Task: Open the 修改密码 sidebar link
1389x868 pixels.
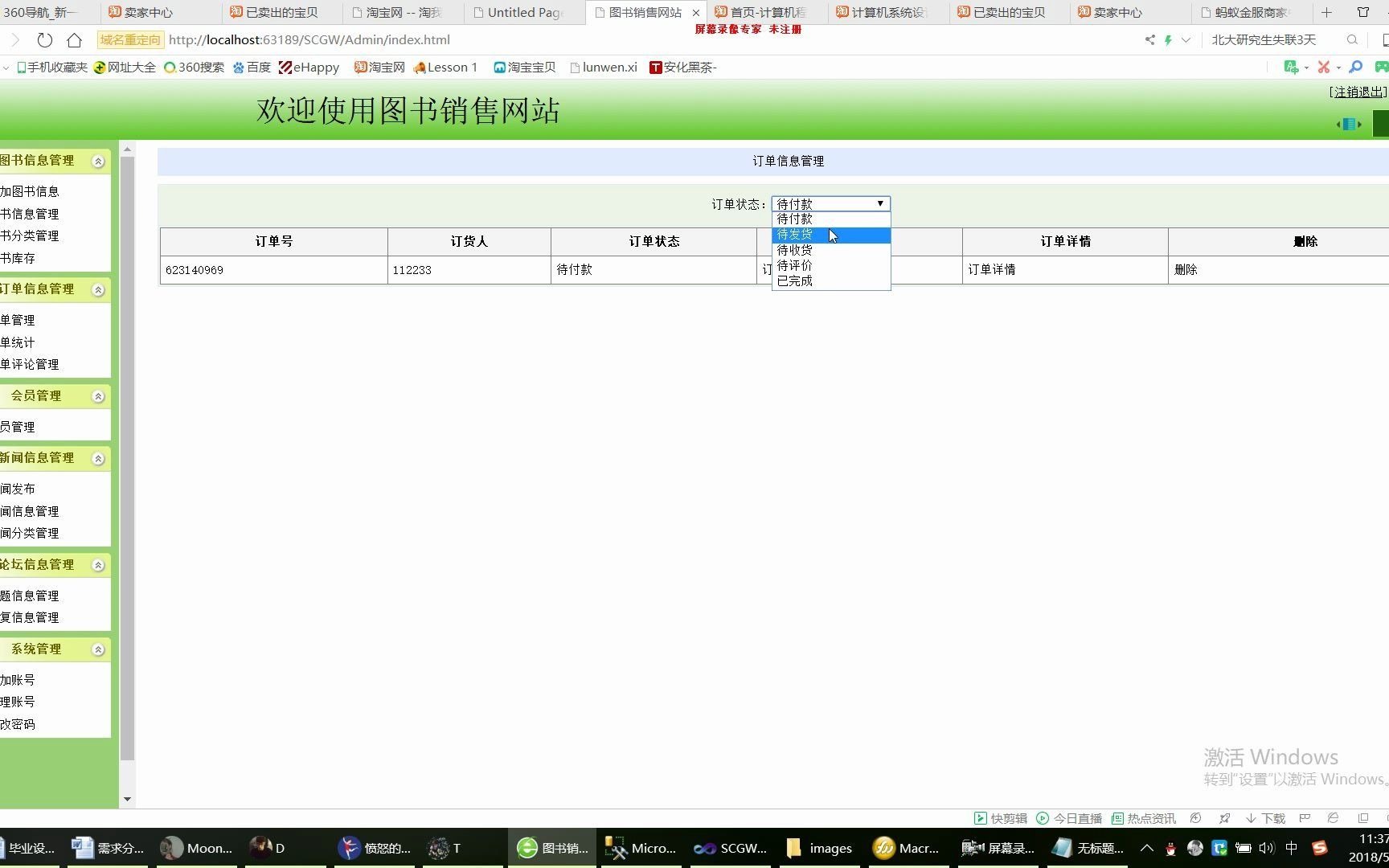Action: point(18,724)
